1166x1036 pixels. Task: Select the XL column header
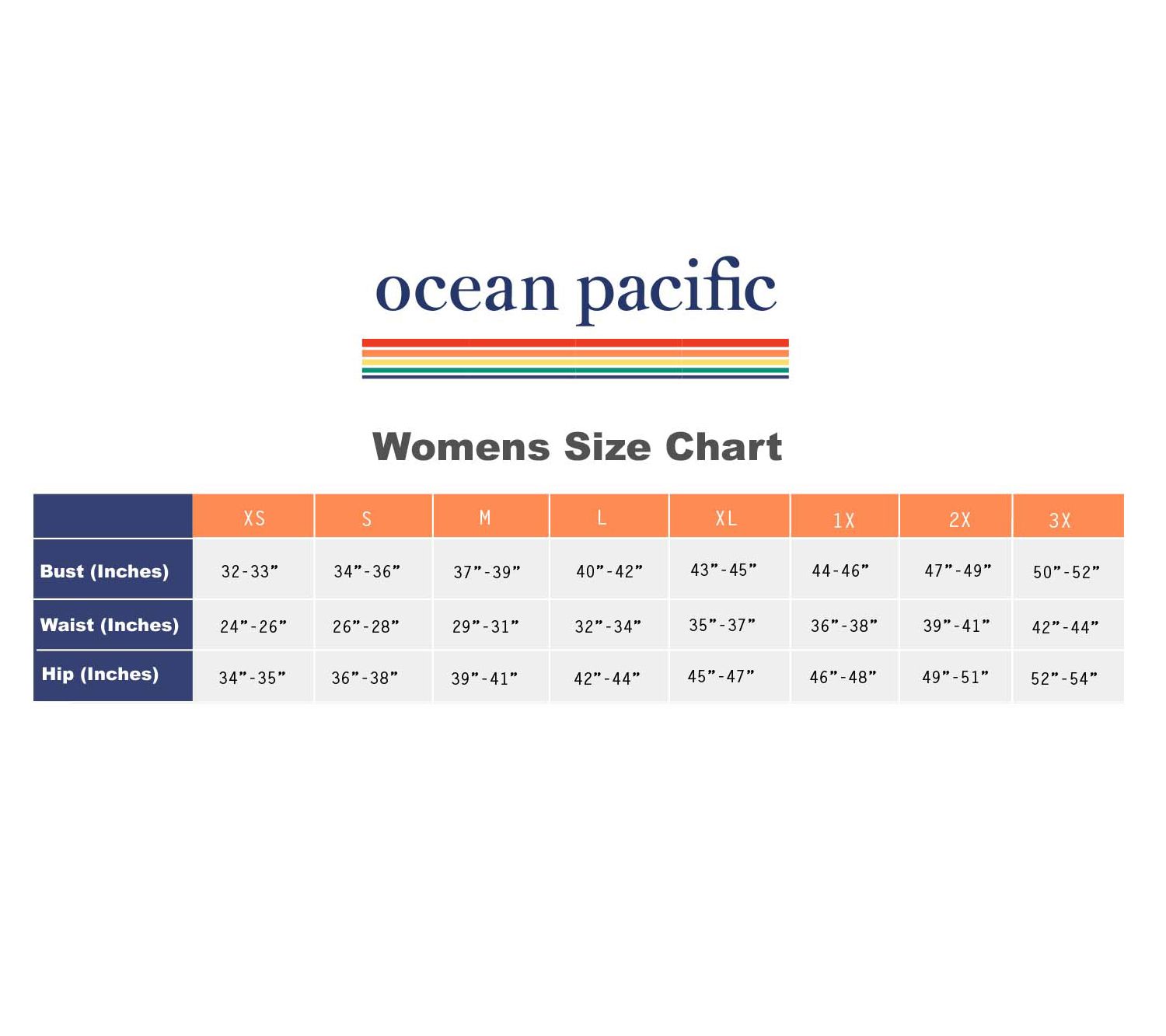coord(726,518)
